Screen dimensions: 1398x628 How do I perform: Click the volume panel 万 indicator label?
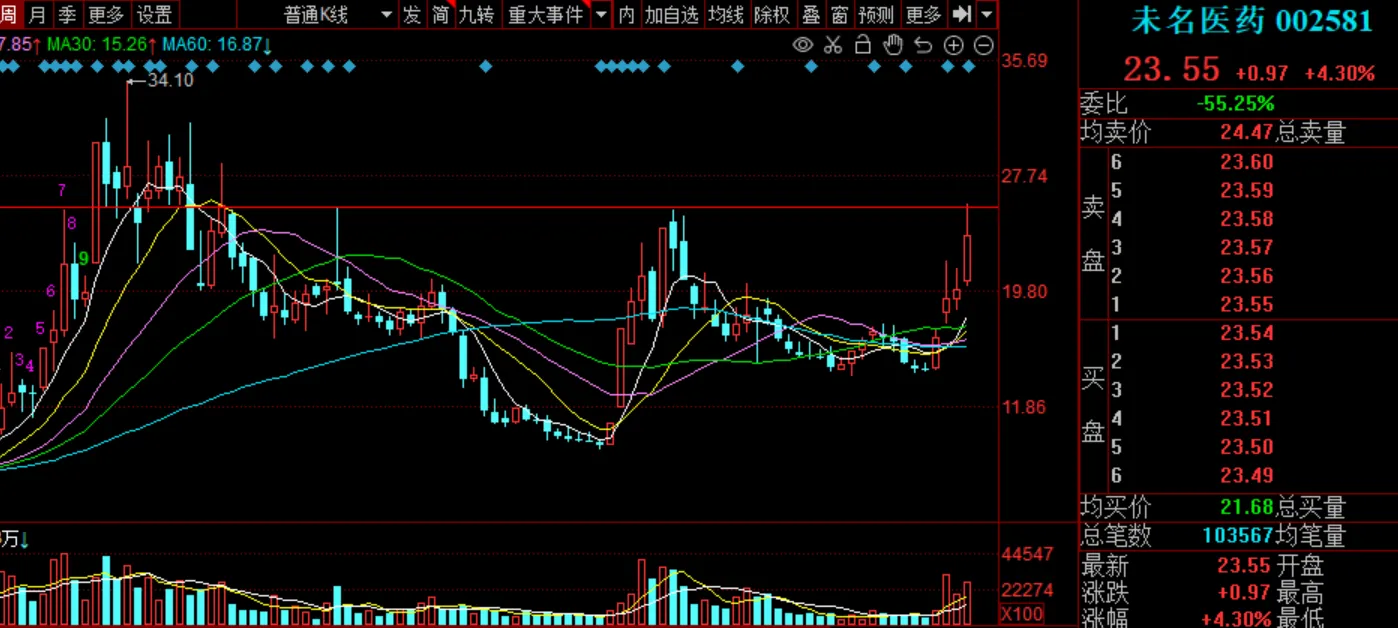coord(14,539)
